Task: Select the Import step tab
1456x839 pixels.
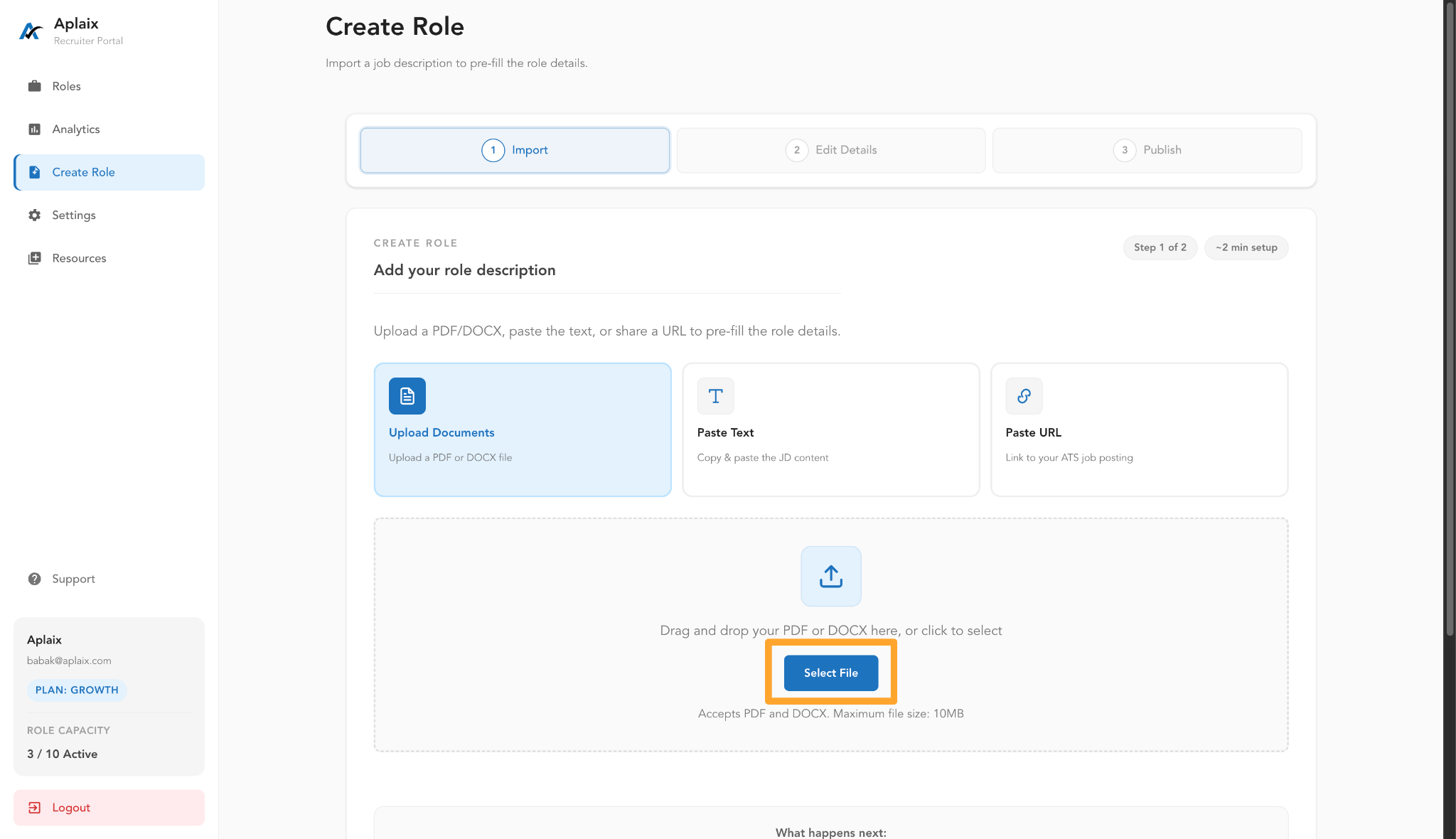Action: [515, 150]
